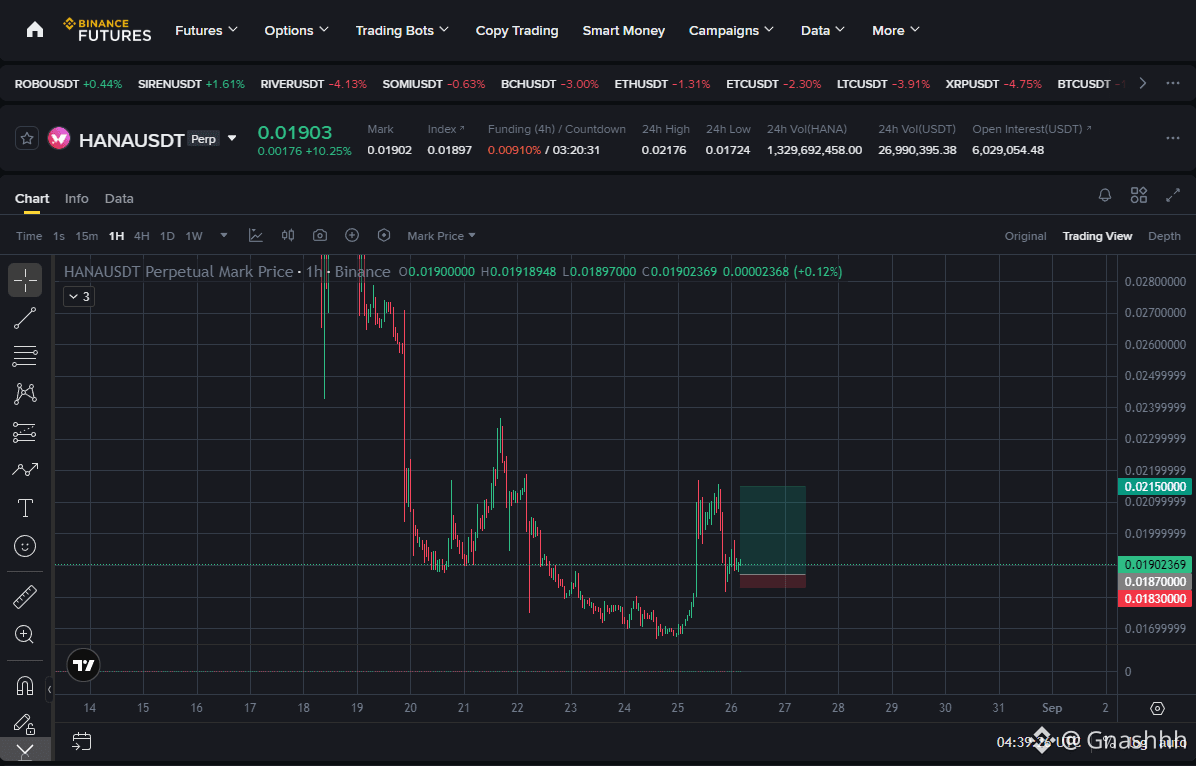Select the long position forecasting tool
Image resolution: width=1196 pixels, height=766 pixels.
click(25, 432)
